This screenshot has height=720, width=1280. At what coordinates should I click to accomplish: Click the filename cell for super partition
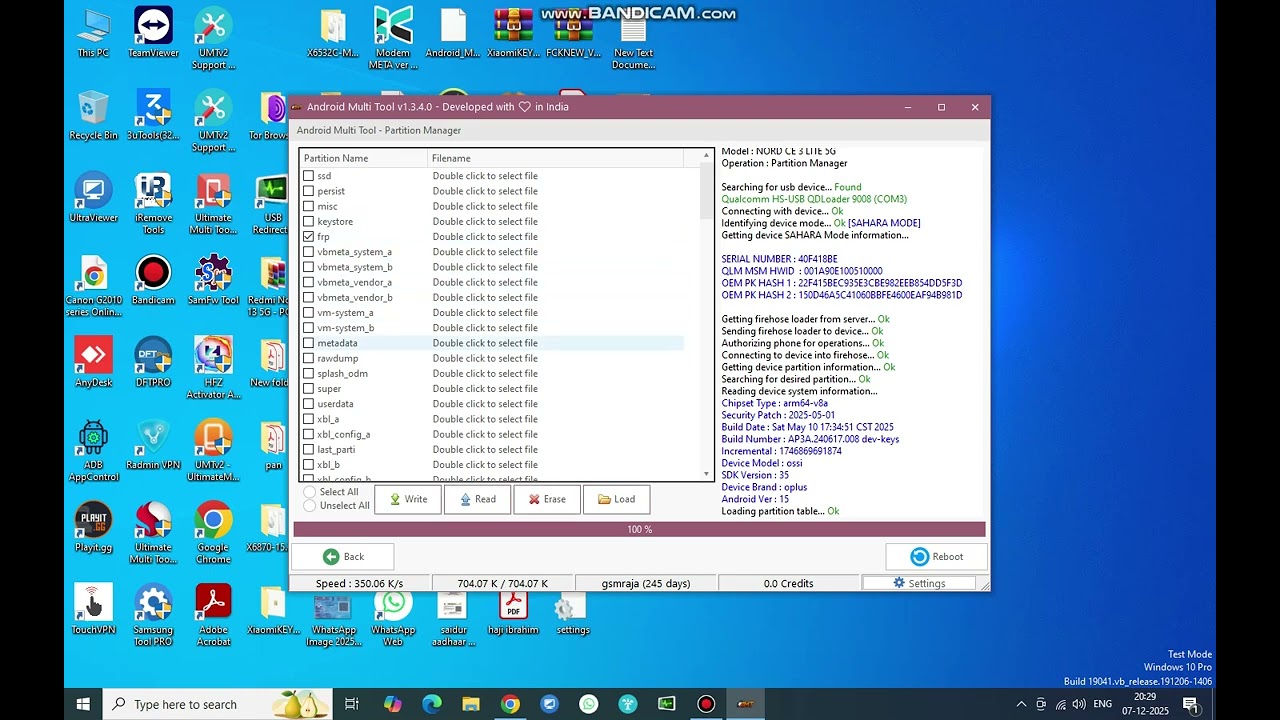[x=485, y=389]
